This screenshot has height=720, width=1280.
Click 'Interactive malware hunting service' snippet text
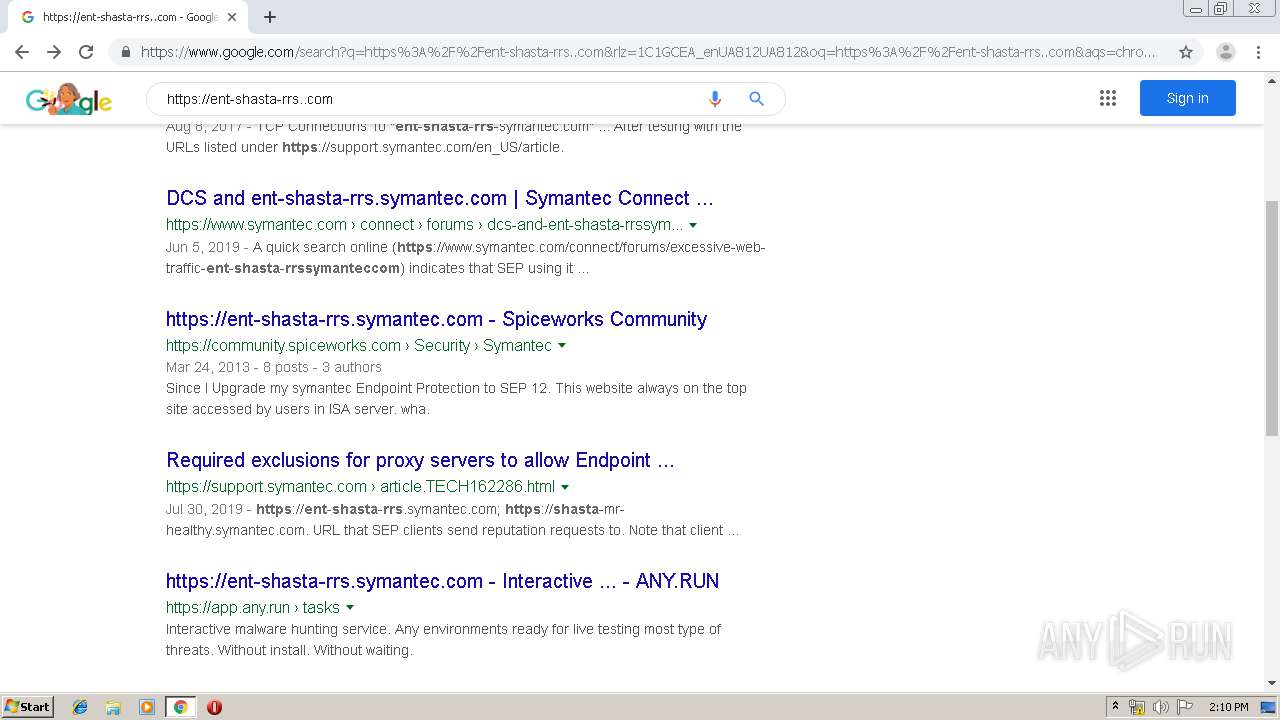pos(443,639)
